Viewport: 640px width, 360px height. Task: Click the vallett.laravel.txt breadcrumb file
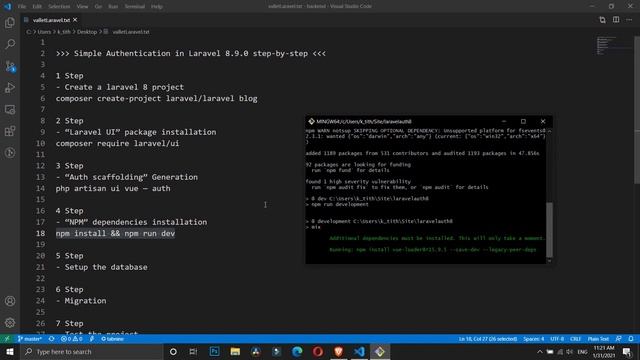coord(131,32)
